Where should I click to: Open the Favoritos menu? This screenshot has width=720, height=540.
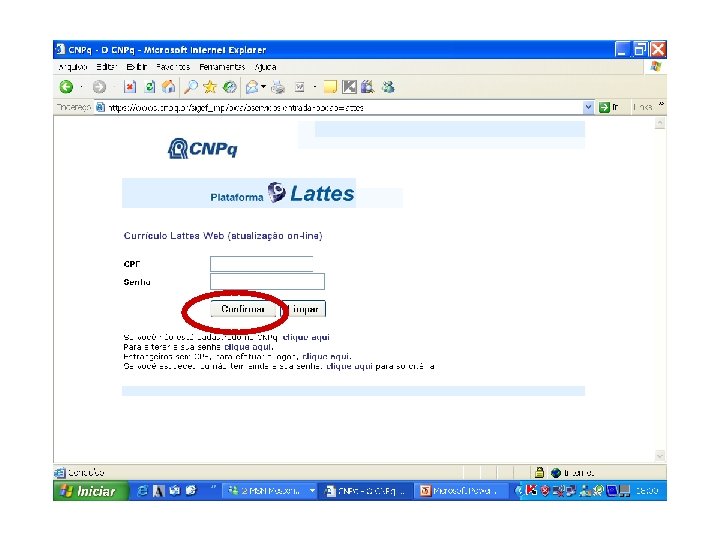point(173,67)
